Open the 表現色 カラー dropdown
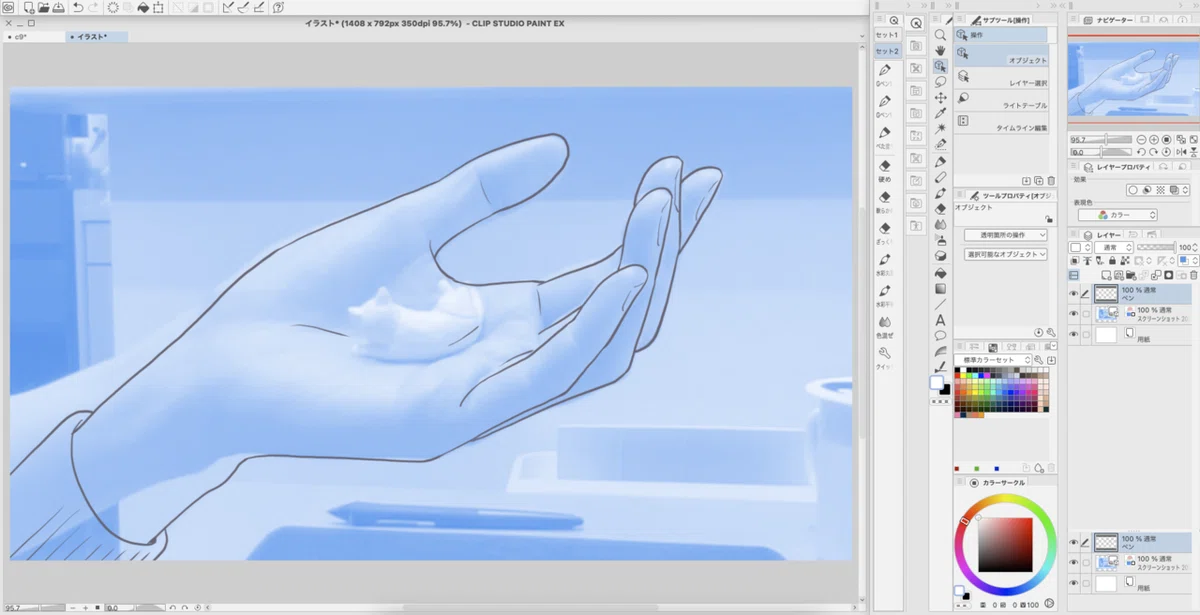The height and width of the screenshot is (615, 1200). [1117, 215]
